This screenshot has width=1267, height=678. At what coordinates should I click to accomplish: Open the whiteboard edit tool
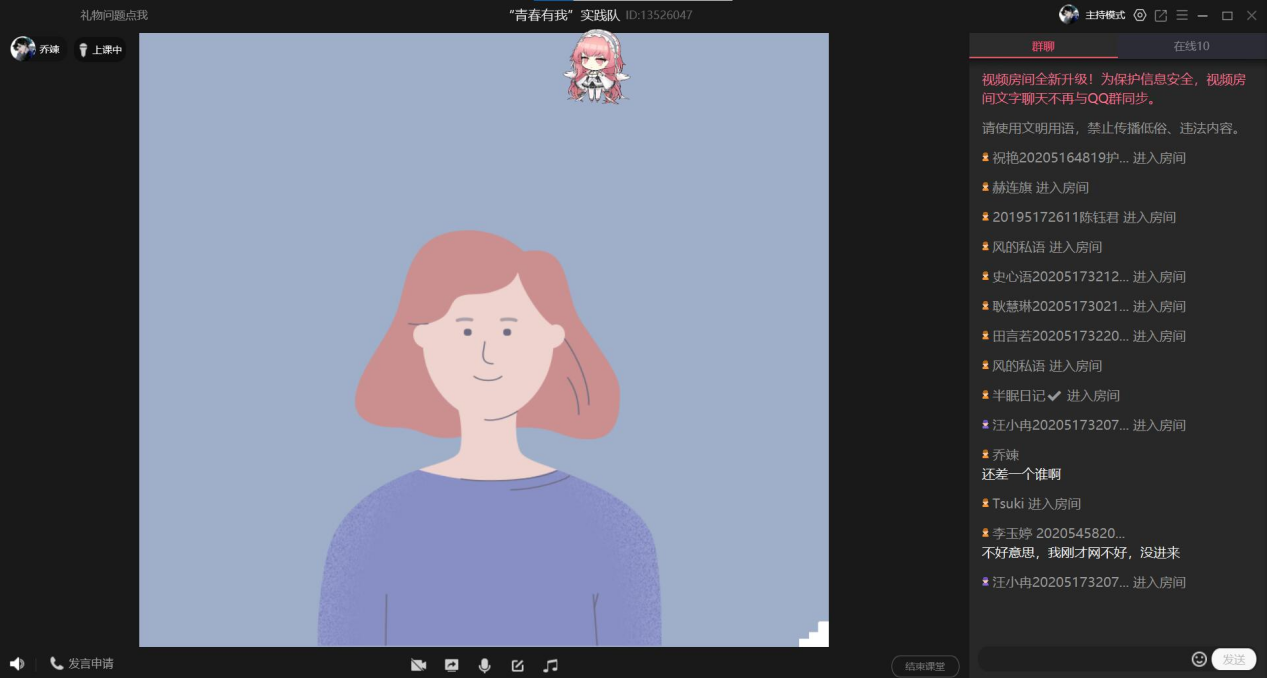[x=517, y=665]
